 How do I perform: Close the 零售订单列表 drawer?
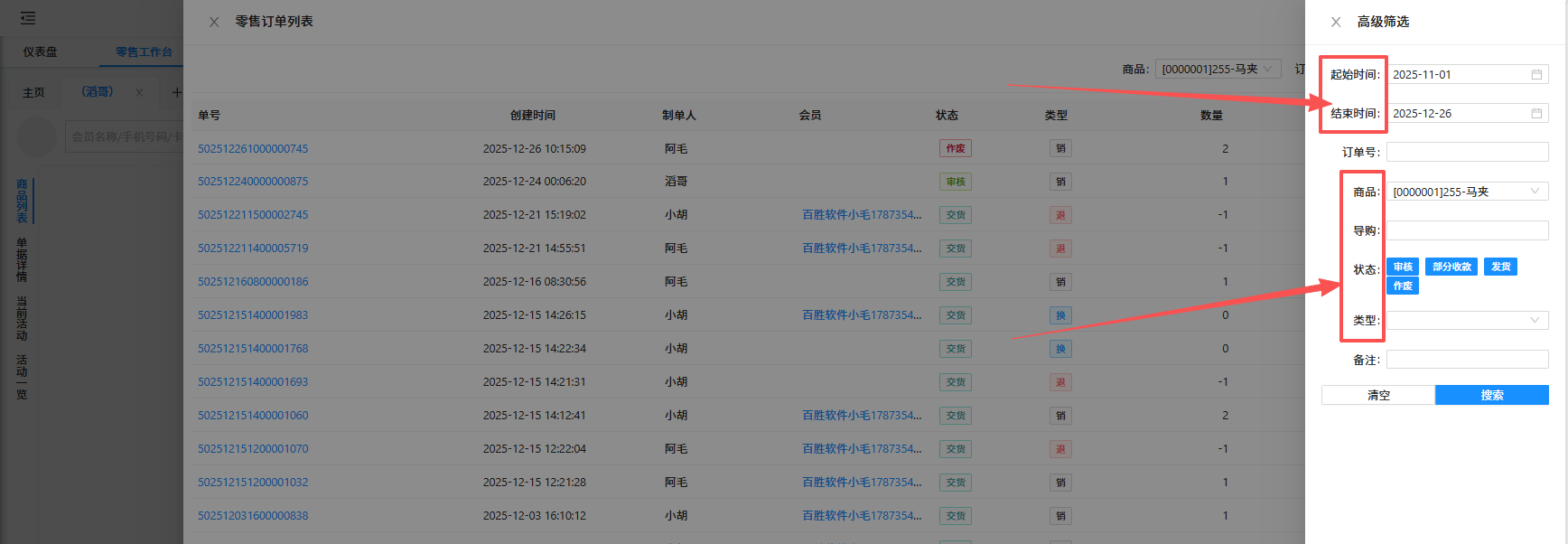[x=214, y=22]
